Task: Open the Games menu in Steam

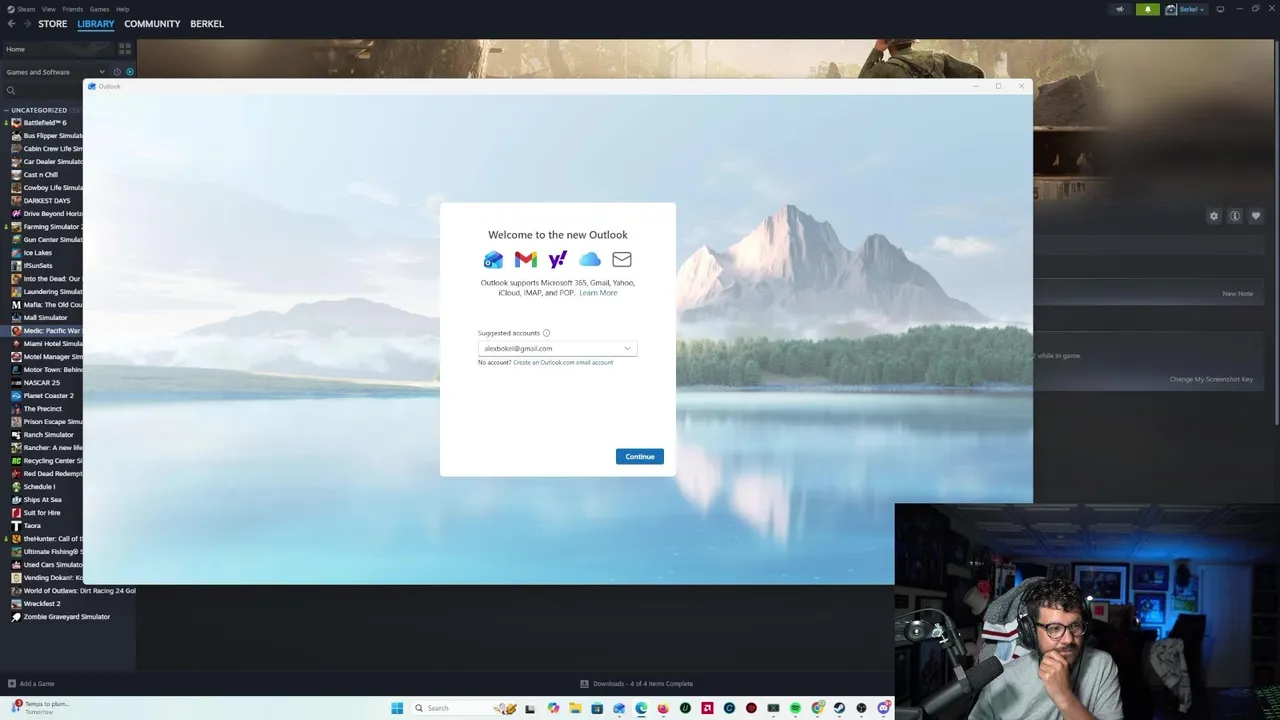Action: 99,9
